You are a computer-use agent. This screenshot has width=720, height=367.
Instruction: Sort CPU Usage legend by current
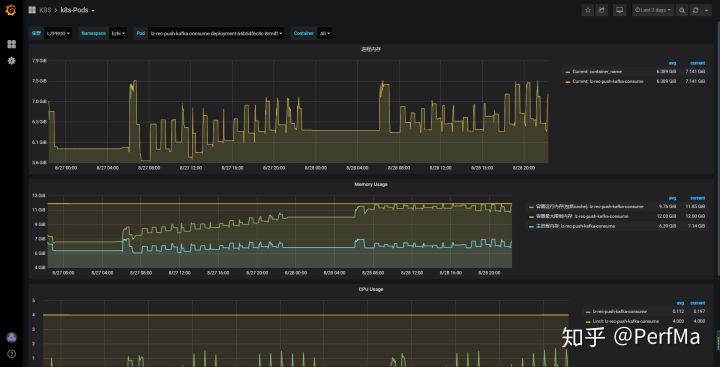(698, 303)
